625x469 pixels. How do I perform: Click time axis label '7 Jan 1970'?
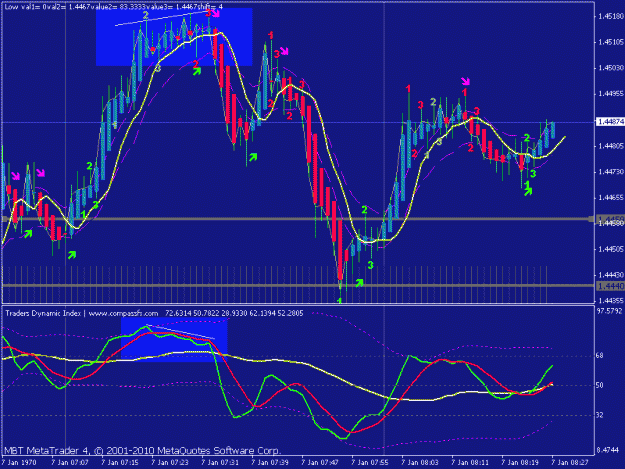pyautogui.click(x=19, y=463)
